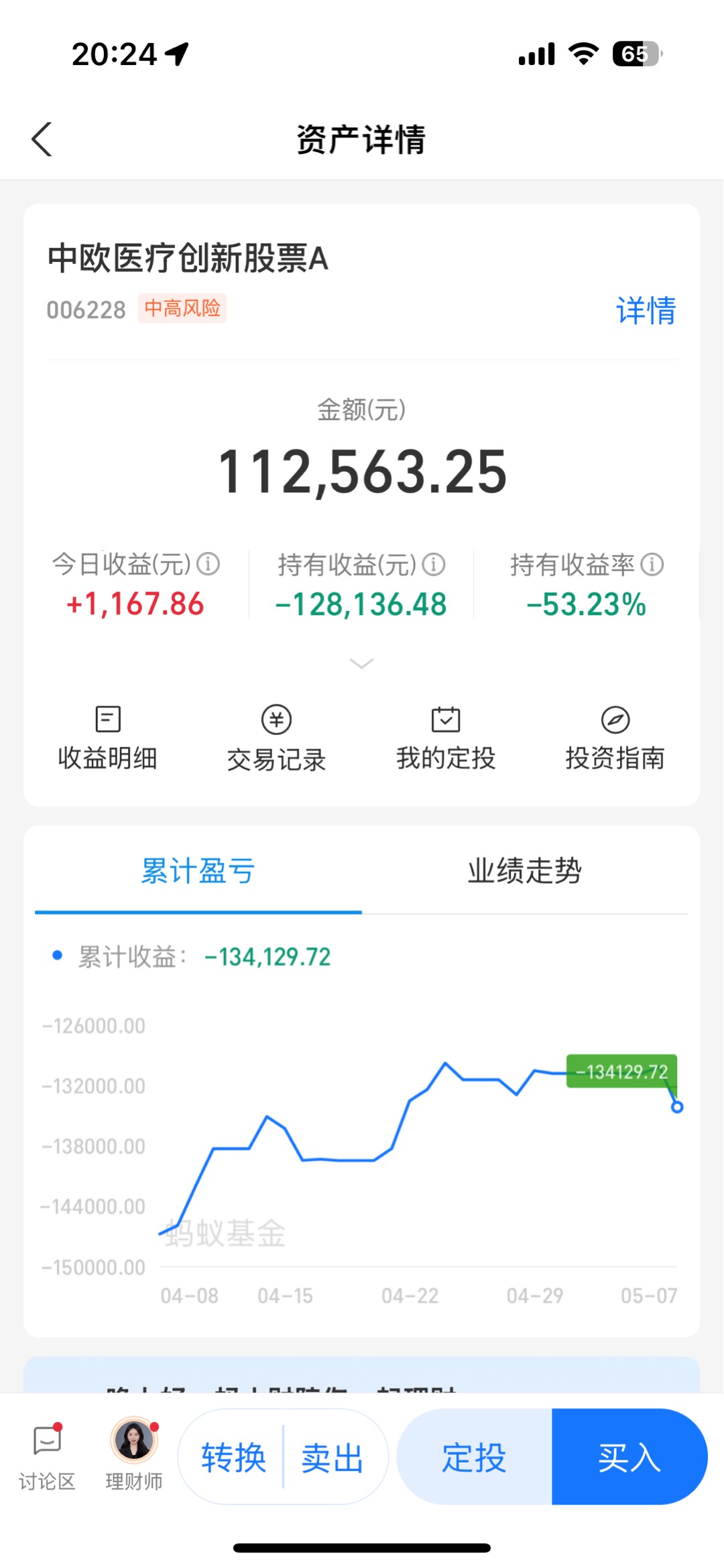Open 投资指南 compass icon
This screenshot has width=724, height=1568.
pyautogui.click(x=615, y=720)
